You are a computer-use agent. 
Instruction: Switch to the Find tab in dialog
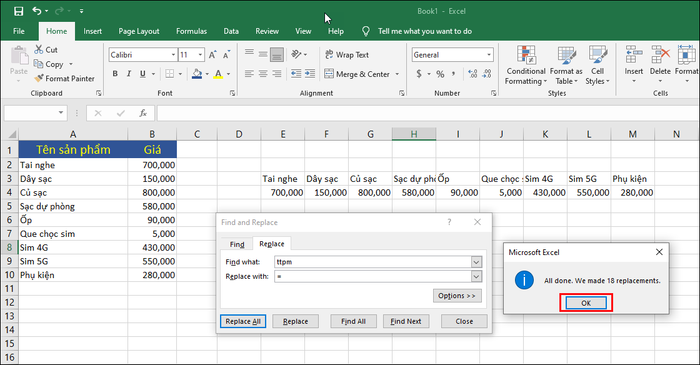[237, 244]
